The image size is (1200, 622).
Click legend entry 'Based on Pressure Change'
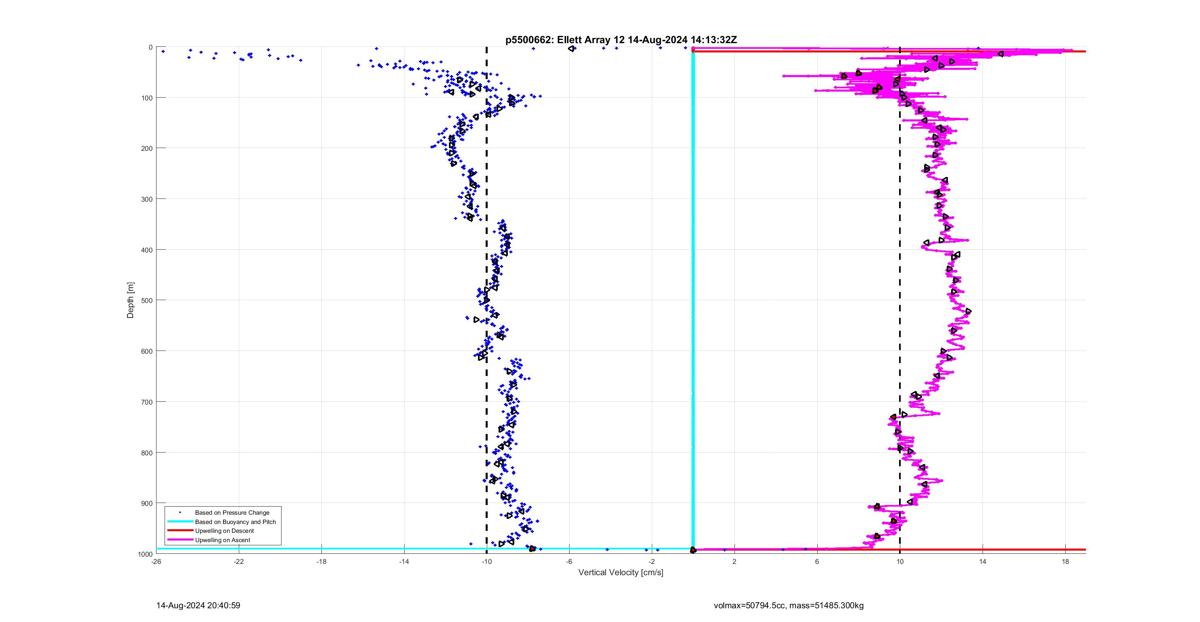click(231, 513)
